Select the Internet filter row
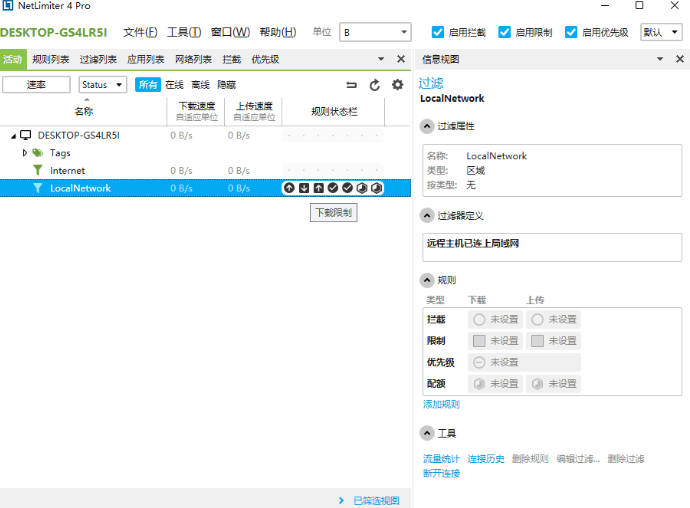690x508 pixels. point(205,170)
